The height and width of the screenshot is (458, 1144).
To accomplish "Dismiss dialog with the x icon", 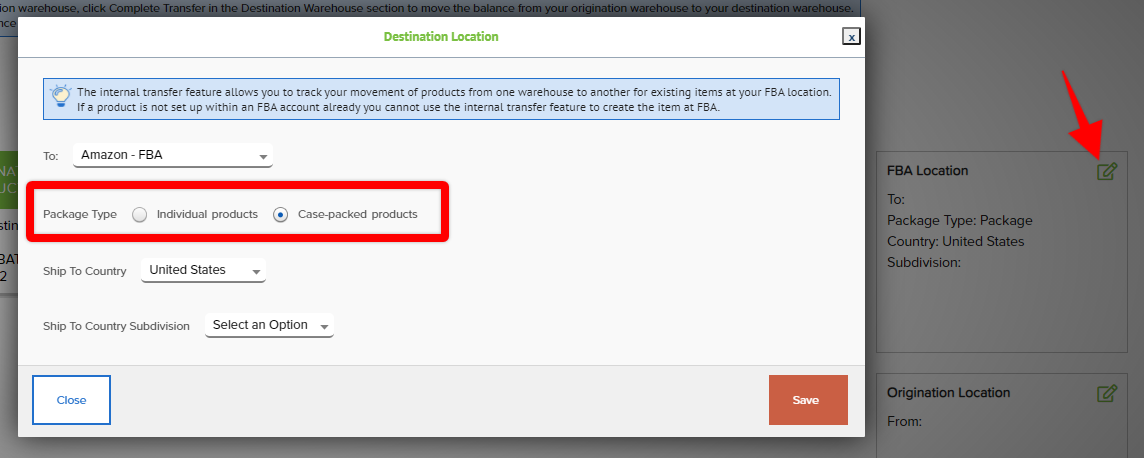I will point(851,36).
